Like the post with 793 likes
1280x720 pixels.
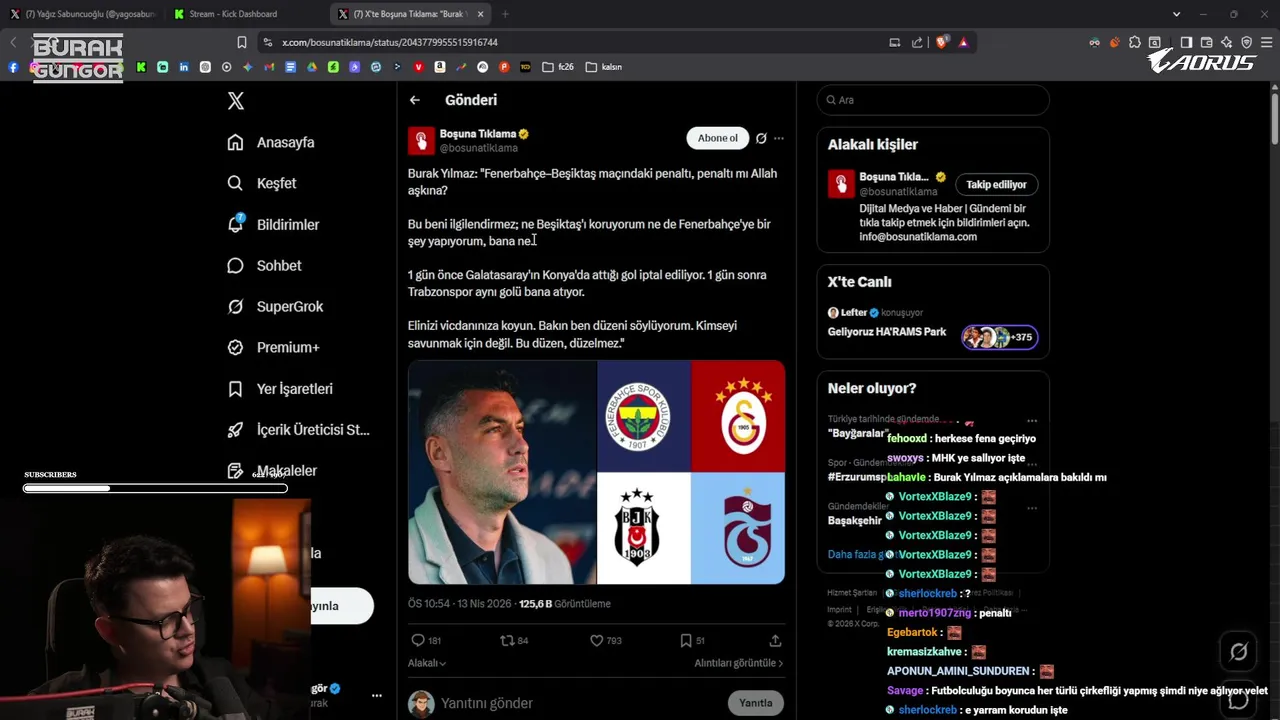pyautogui.click(x=605, y=640)
